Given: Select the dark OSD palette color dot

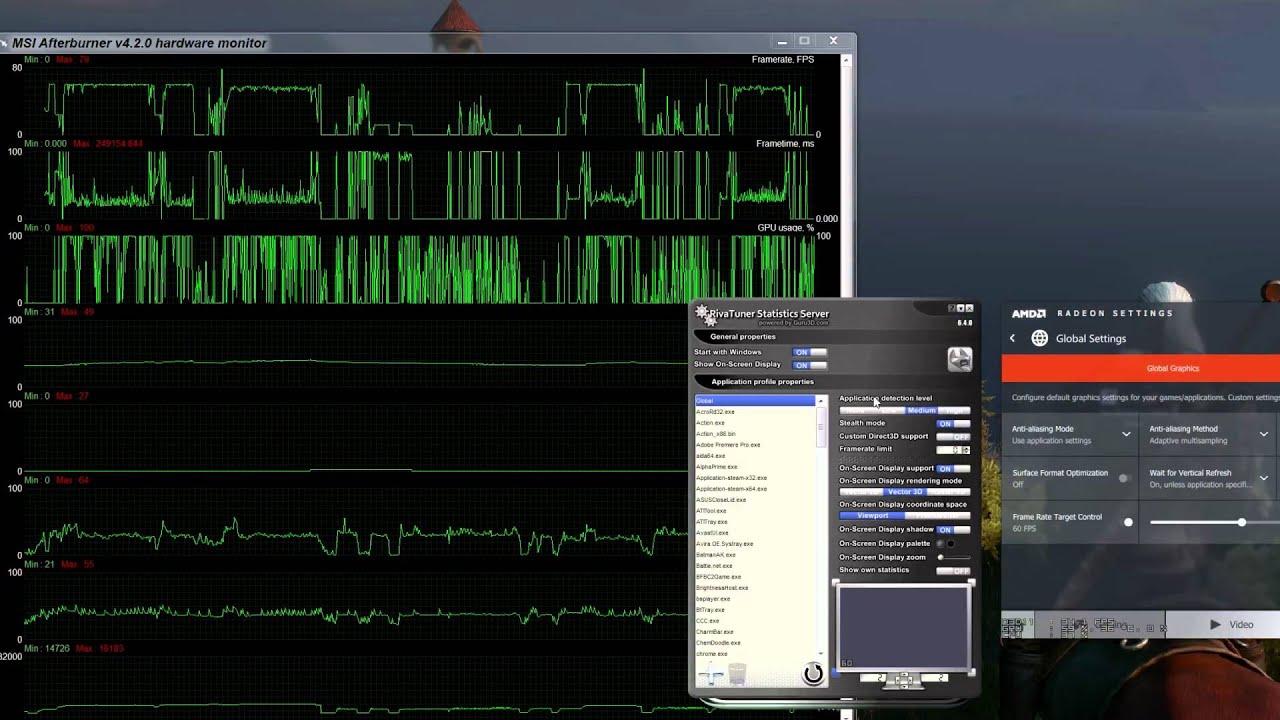Looking at the screenshot, I should [x=939, y=543].
